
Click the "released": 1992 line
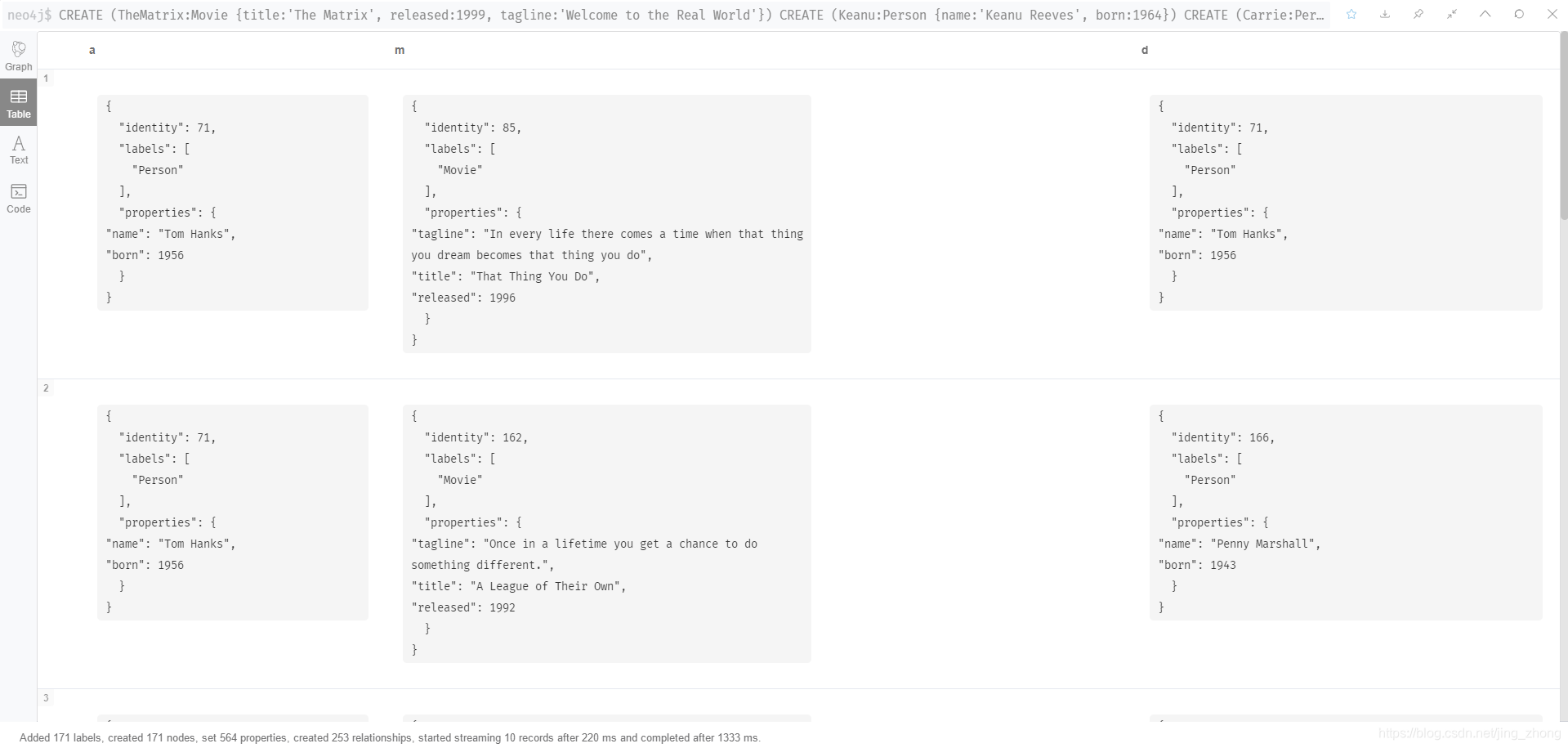click(x=463, y=607)
